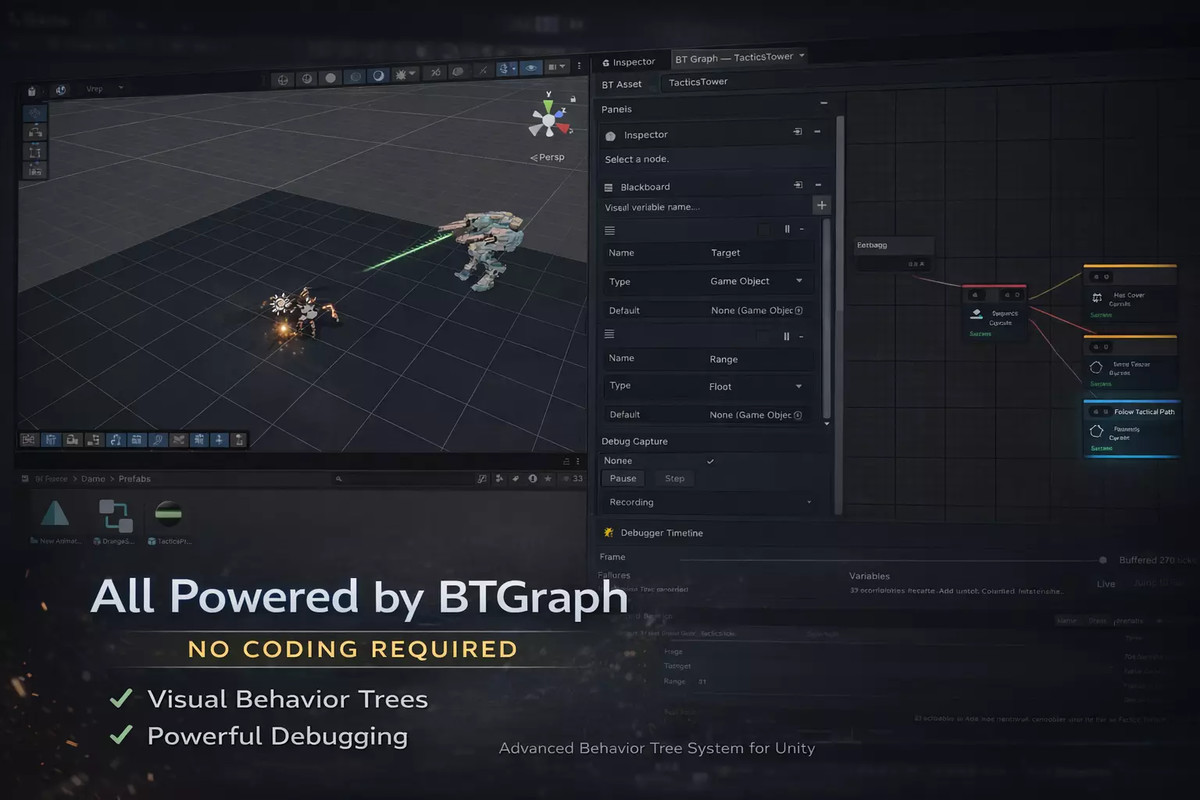Select the Sequence node in the graph
The image size is (1200, 800).
[x=994, y=313]
